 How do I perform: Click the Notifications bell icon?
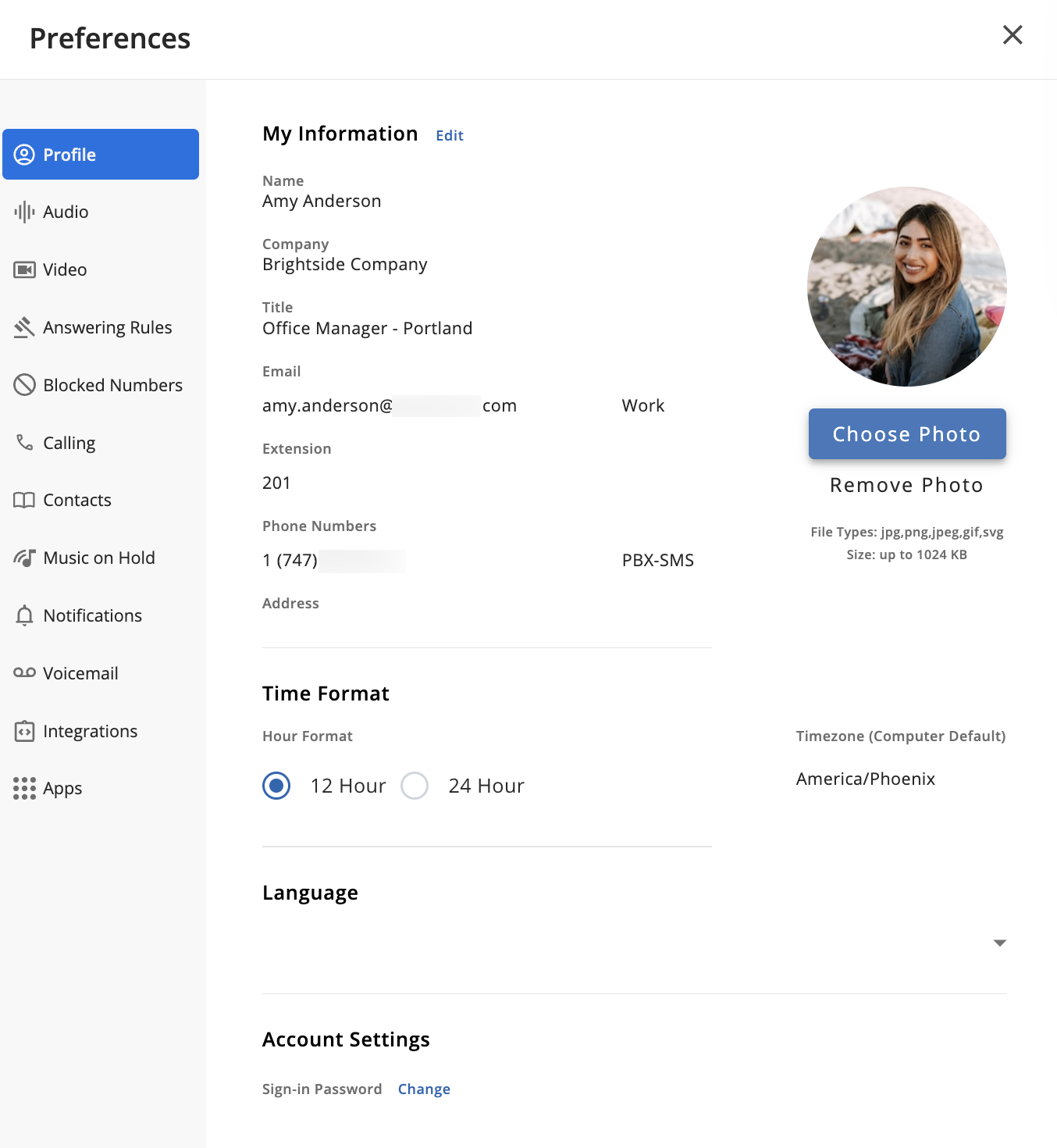24,615
